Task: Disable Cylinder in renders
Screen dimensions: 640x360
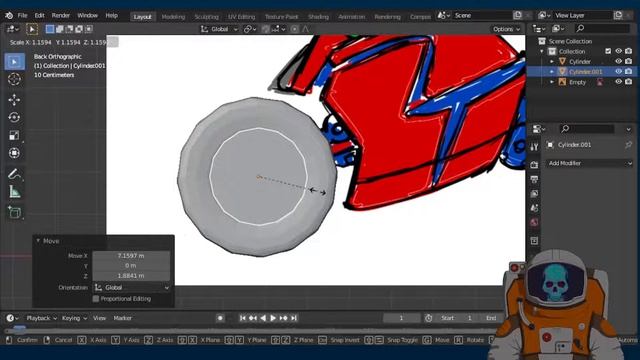Action: tap(629, 61)
